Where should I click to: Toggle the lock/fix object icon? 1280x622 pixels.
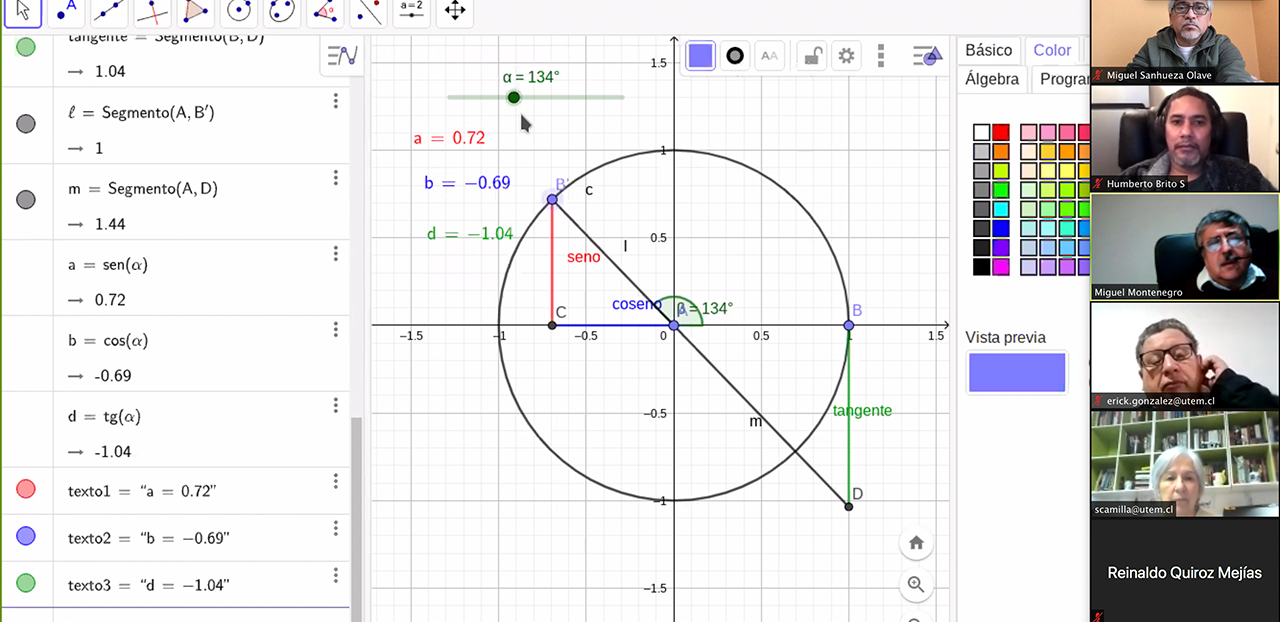[814, 56]
